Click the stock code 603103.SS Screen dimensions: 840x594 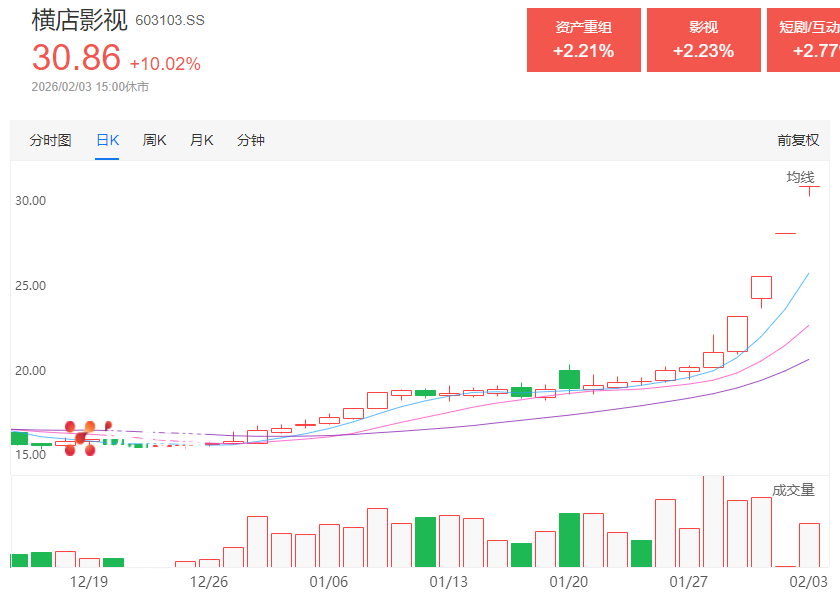pos(169,21)
